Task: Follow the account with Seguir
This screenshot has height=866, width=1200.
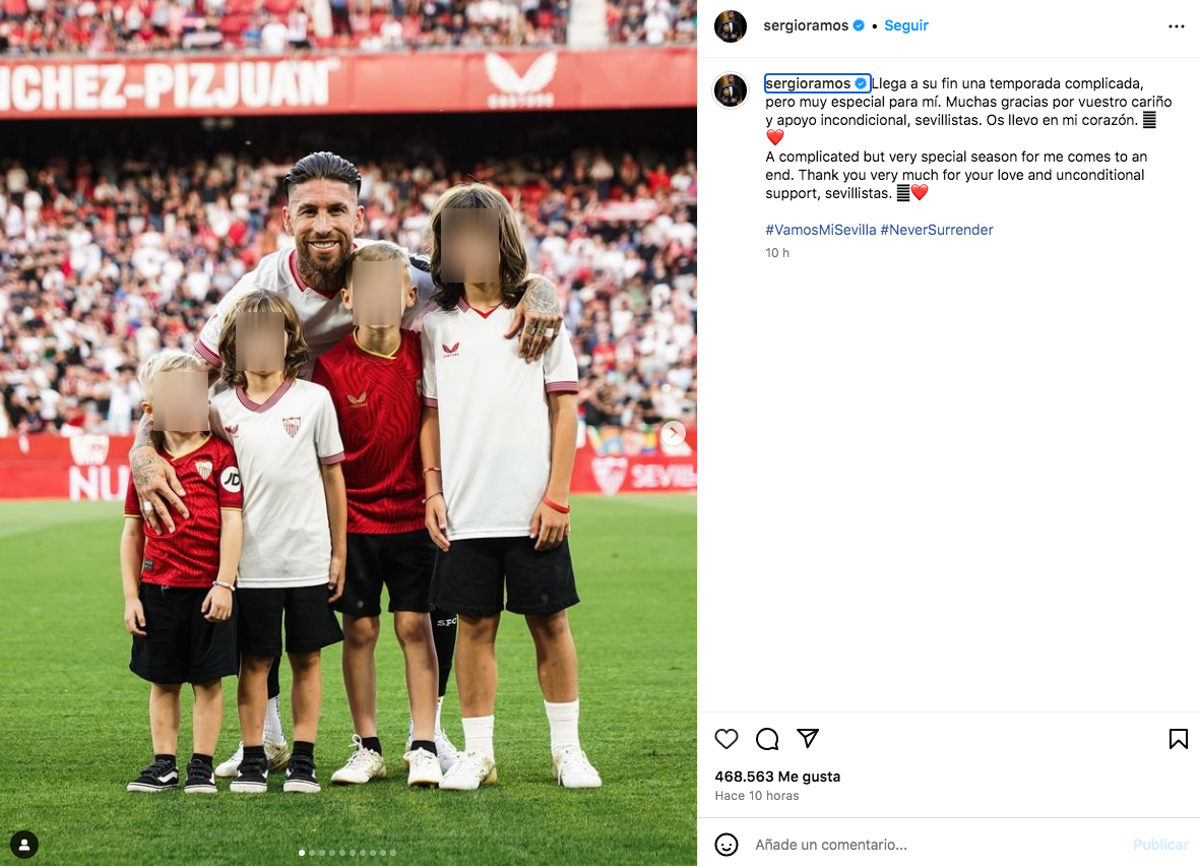Action: (906, 26)
